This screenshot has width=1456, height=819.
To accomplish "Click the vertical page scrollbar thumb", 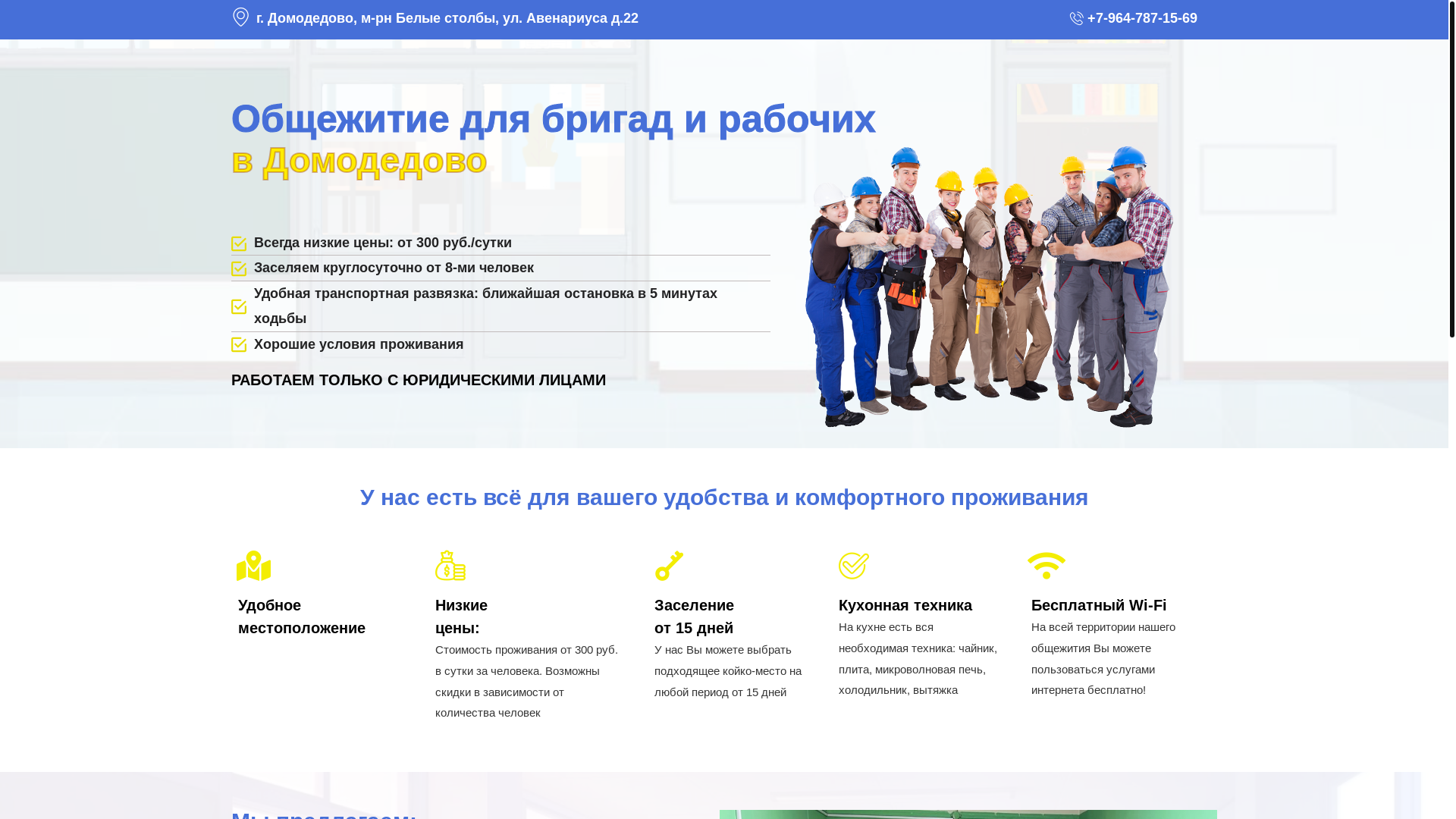I will click(x=1451, y=168).
